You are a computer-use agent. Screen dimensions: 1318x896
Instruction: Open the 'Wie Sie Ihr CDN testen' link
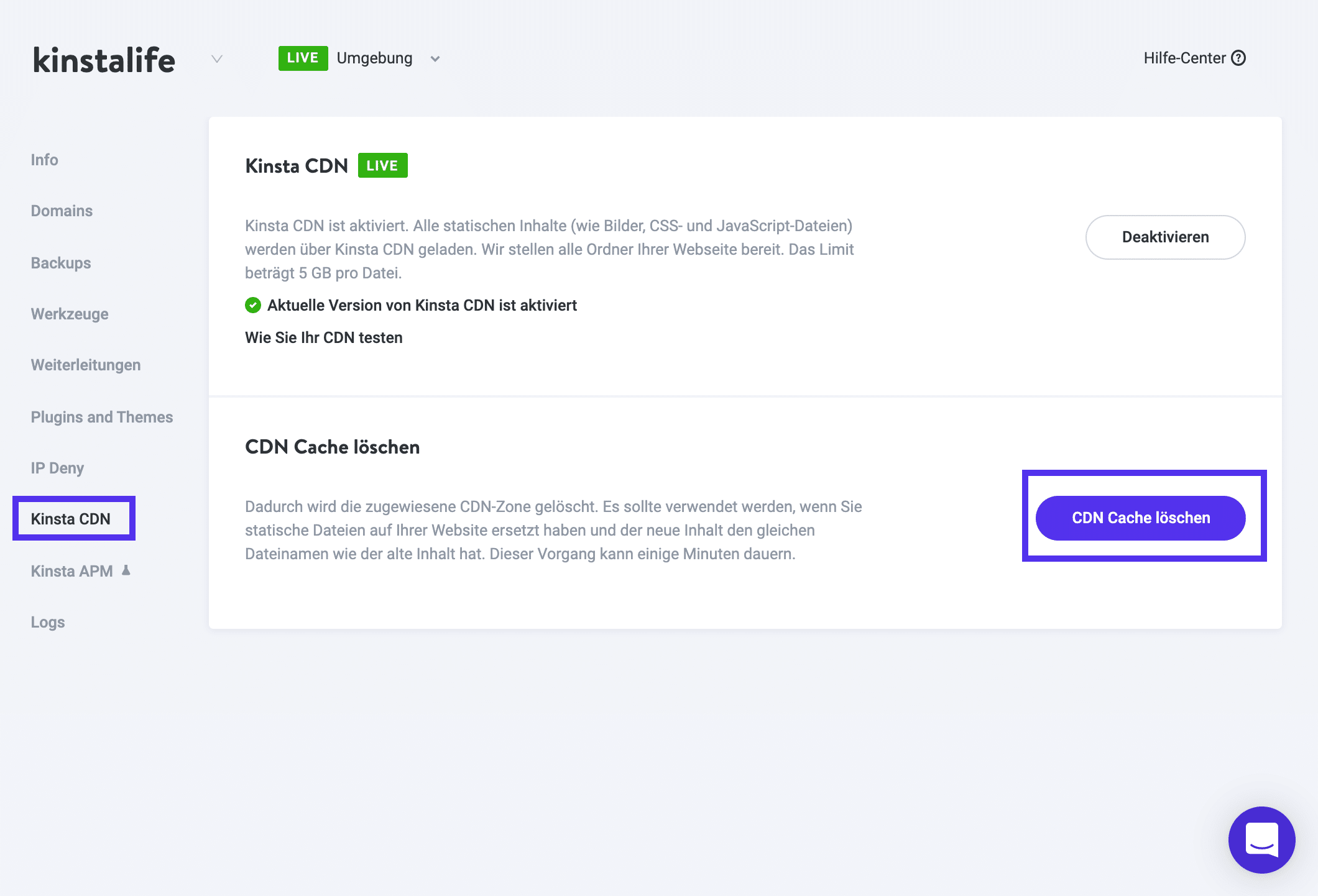323,337
